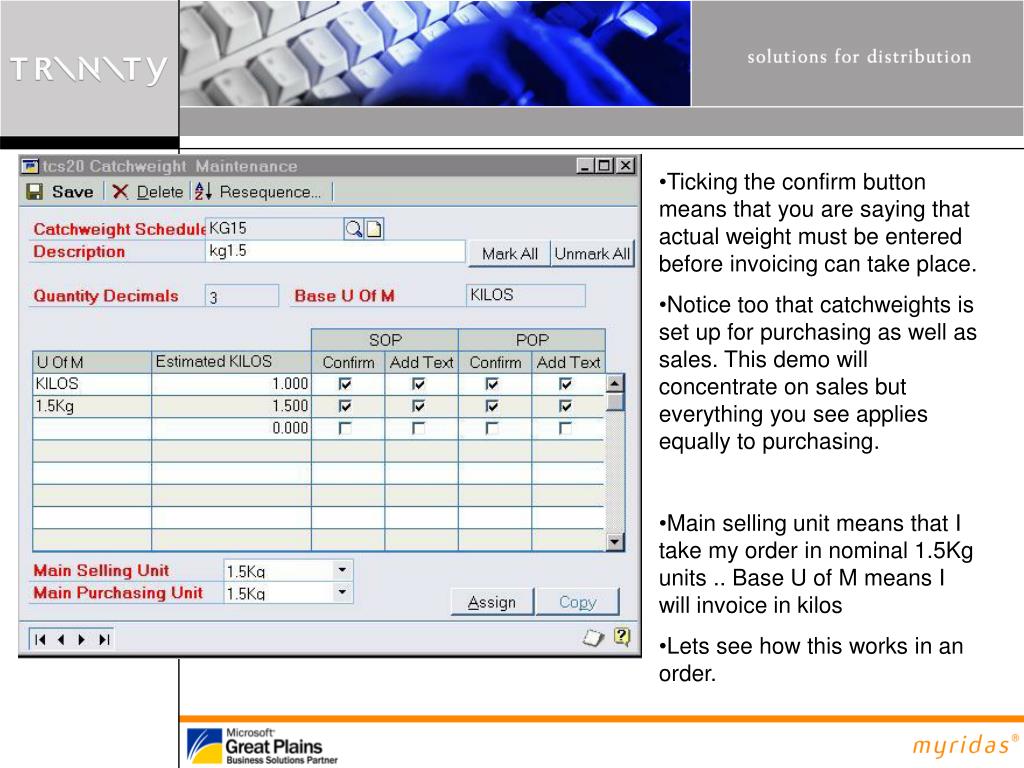
Task: Click the SOP group header
Action: coord(385,340)
